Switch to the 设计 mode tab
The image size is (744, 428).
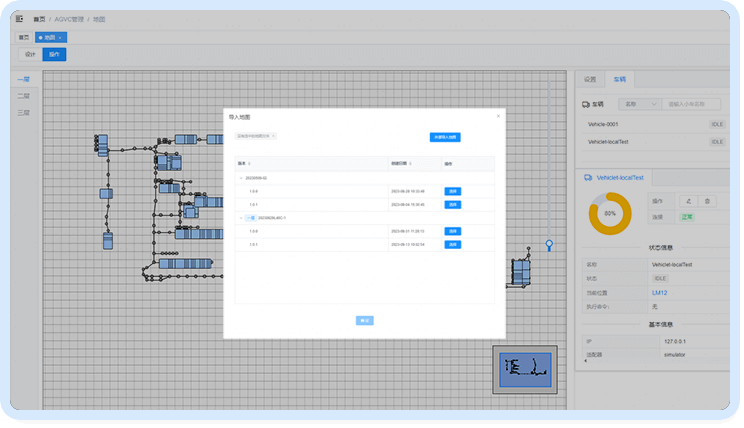pos(30,54)
